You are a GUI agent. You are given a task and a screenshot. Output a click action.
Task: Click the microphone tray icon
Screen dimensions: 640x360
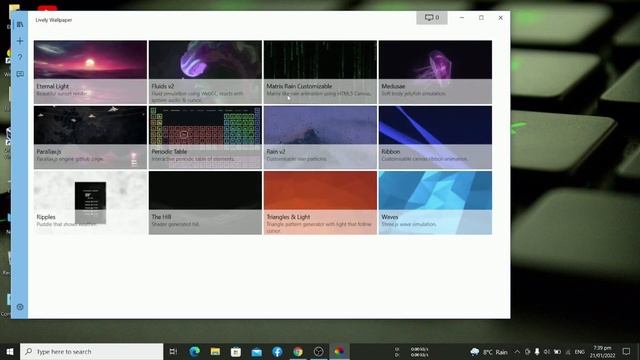tap(537, 352)
